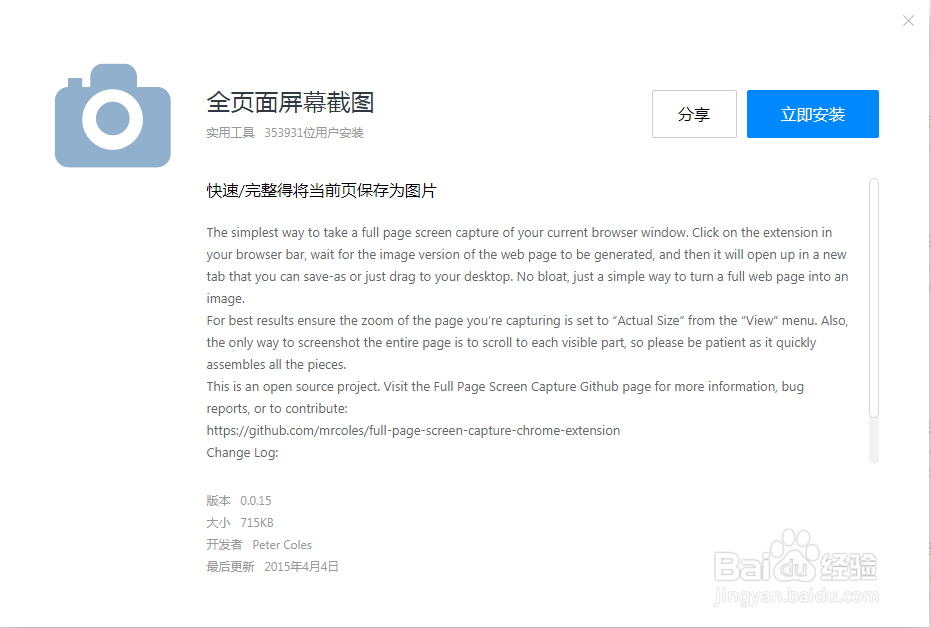Screen dimensions: 931x628
Task: Click the Change Log: line
Action: [x=242, y=452]
